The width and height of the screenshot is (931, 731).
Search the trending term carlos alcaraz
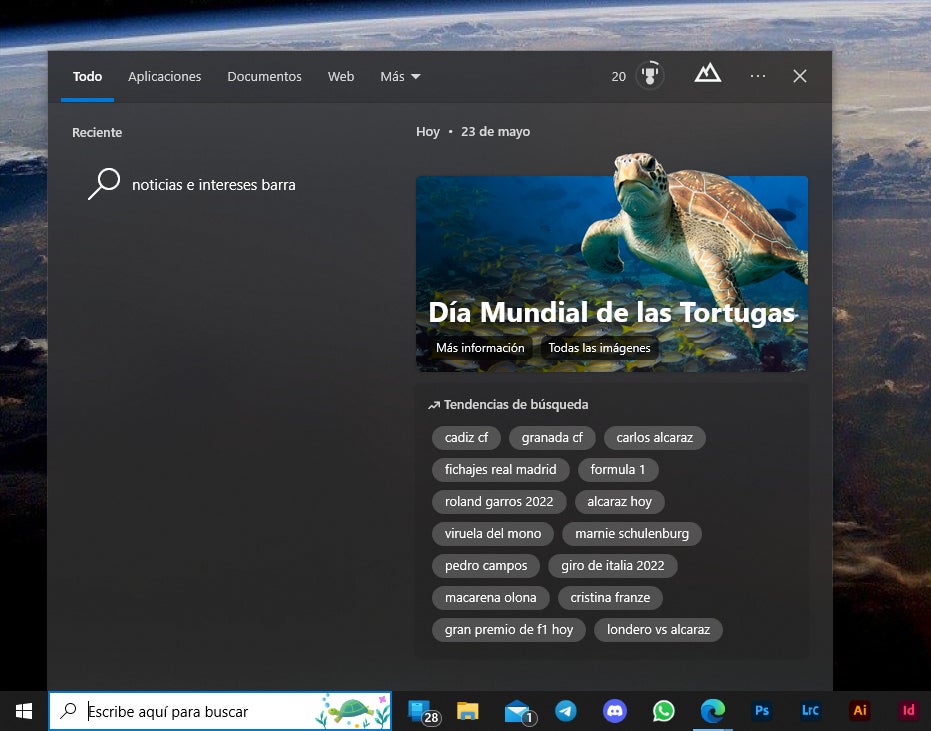[x=654, y=437]
